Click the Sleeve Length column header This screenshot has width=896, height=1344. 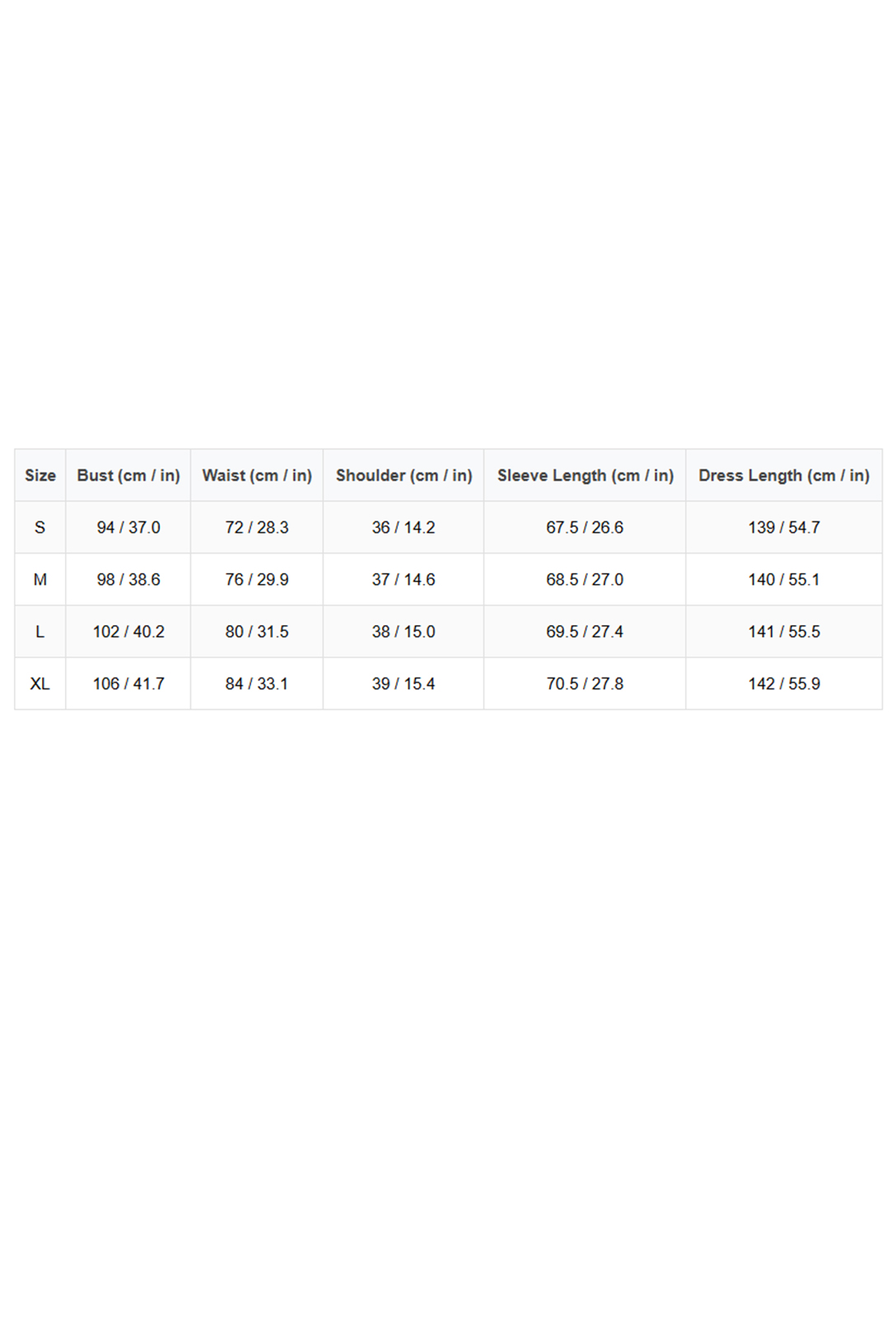click(x=585, y=475)
